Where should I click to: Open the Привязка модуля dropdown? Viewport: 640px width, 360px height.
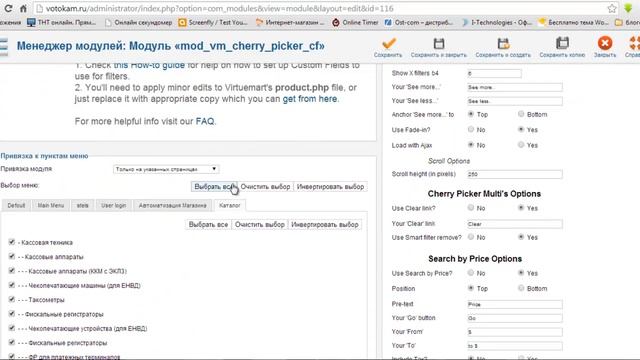point(166,169)
